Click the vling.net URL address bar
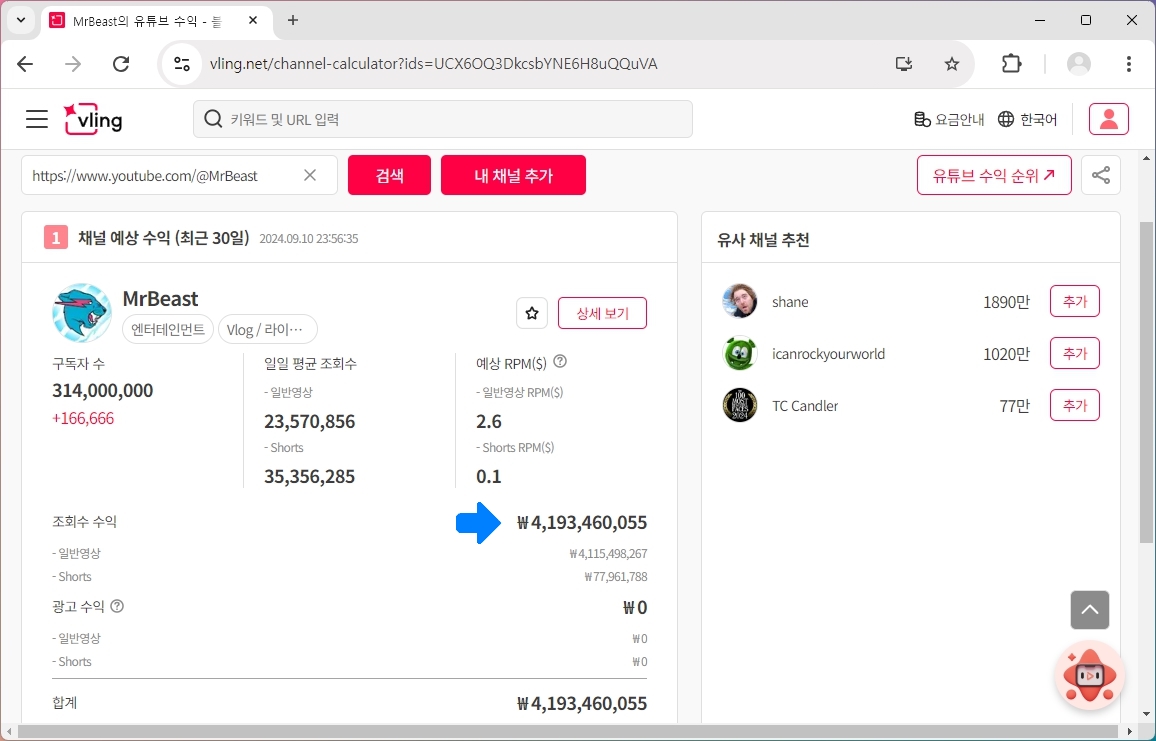 pyautogui.click(x=434, y=64)
